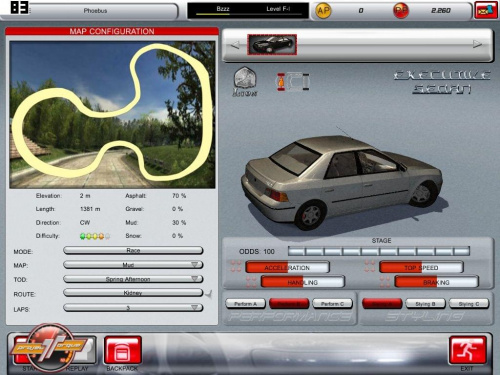Select the Perform C setup option
Viewport: 500px width, 375px height.
[332, 304]
